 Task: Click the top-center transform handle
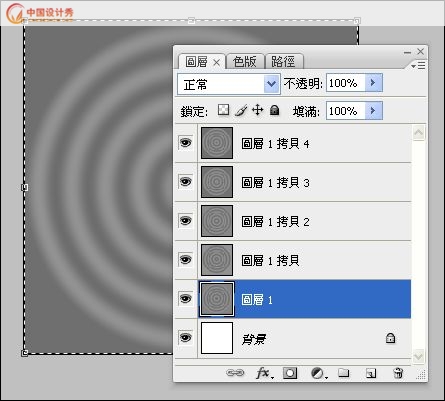[x=191, y=21]
